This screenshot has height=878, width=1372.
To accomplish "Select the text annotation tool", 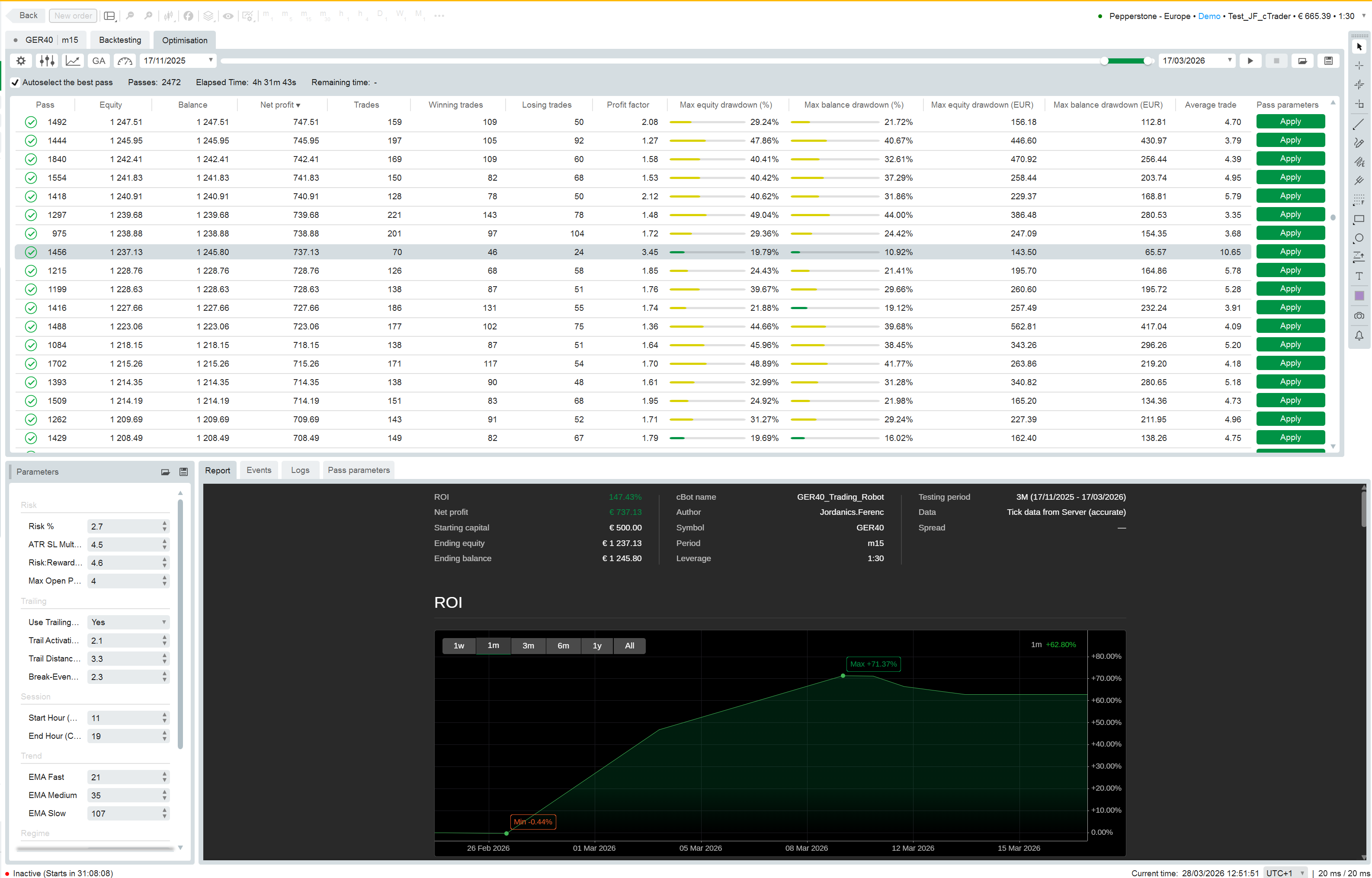I will 1359,276.
